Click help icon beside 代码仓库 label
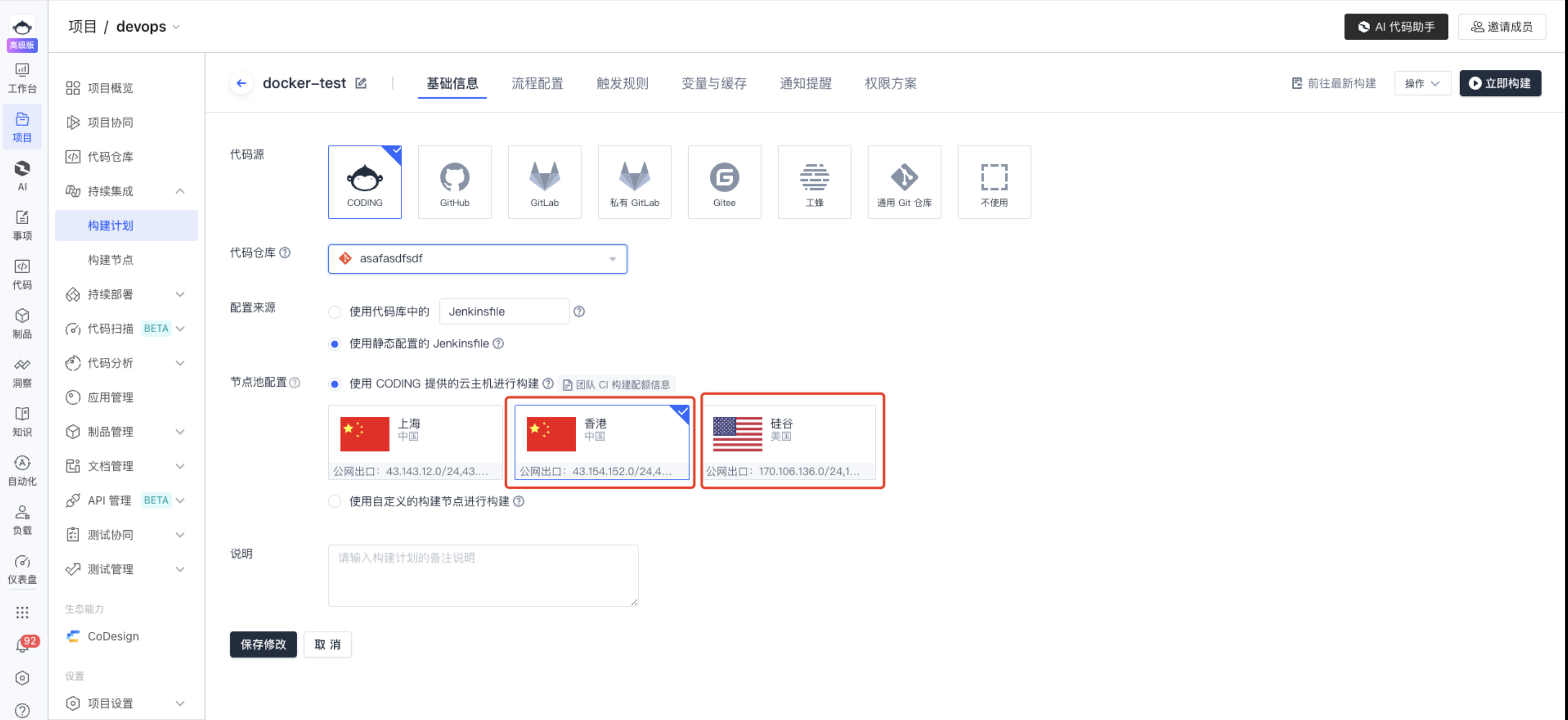 285,252
